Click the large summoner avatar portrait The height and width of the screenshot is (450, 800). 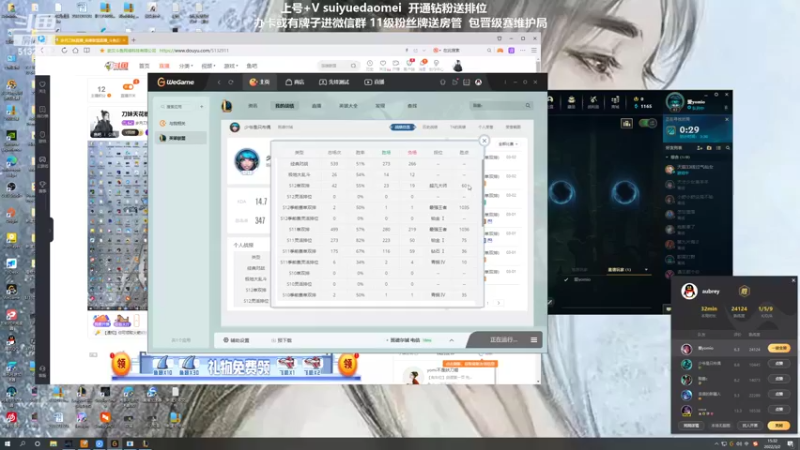point(247,161)
